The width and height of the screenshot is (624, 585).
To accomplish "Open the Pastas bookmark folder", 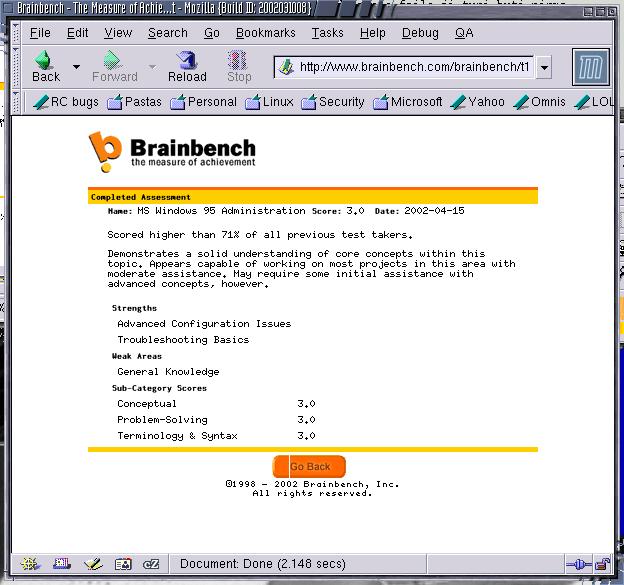I will 135,102.
